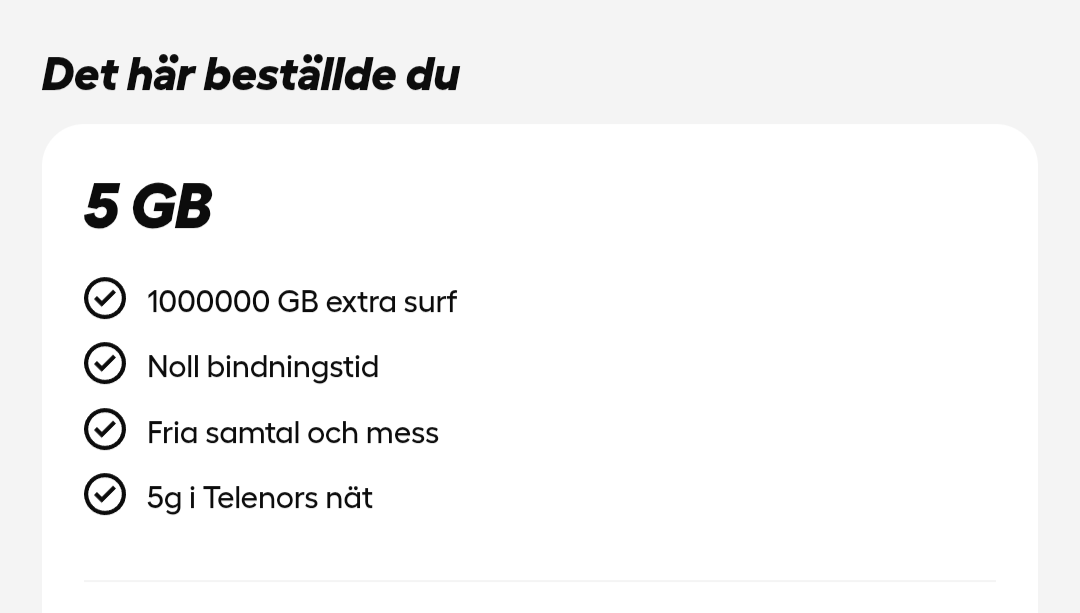Click the white order summary card
Viewport: 1080px width, 613px height.
[540, 350]
